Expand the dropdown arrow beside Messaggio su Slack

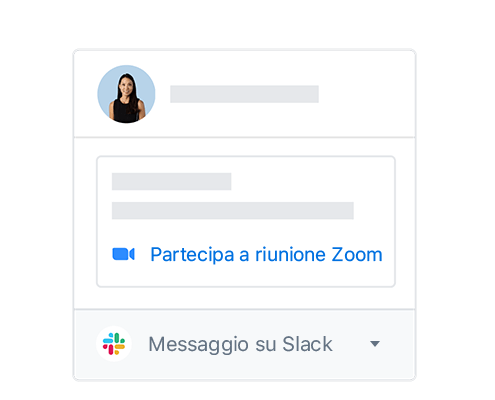(x=375, y=344)
